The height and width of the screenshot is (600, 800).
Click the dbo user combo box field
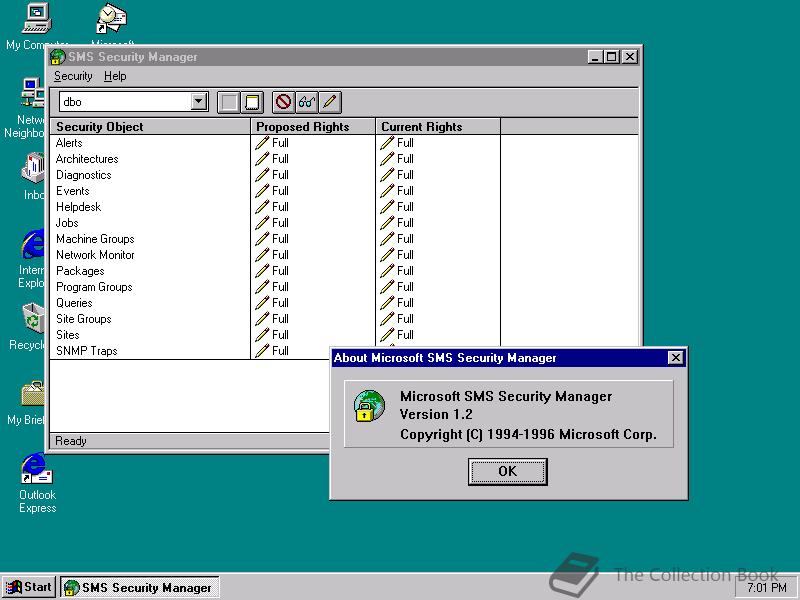(x=134, y=102)
